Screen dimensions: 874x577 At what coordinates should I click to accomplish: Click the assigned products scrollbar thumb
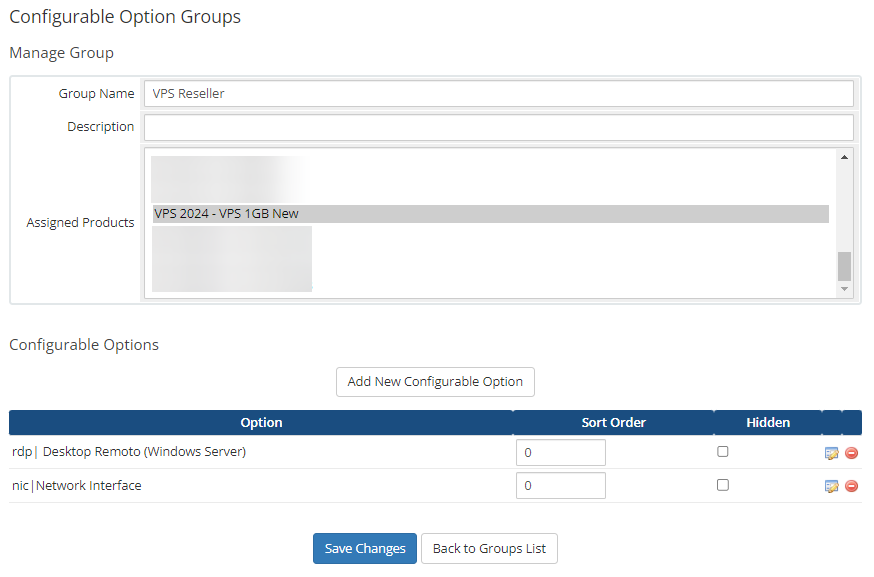click(844, 266)
